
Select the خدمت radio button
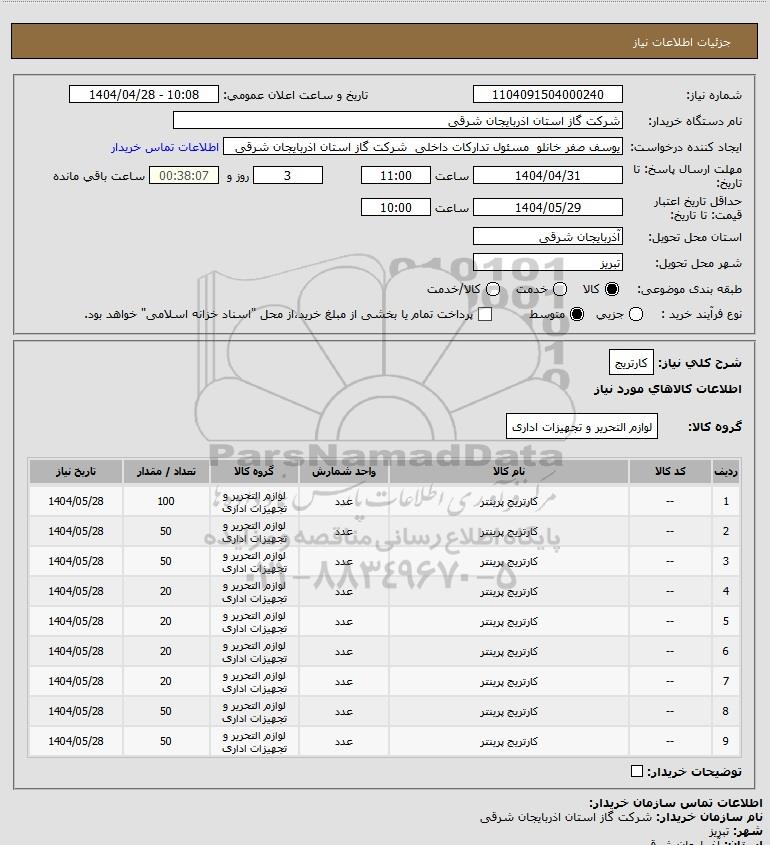point(560,289)
